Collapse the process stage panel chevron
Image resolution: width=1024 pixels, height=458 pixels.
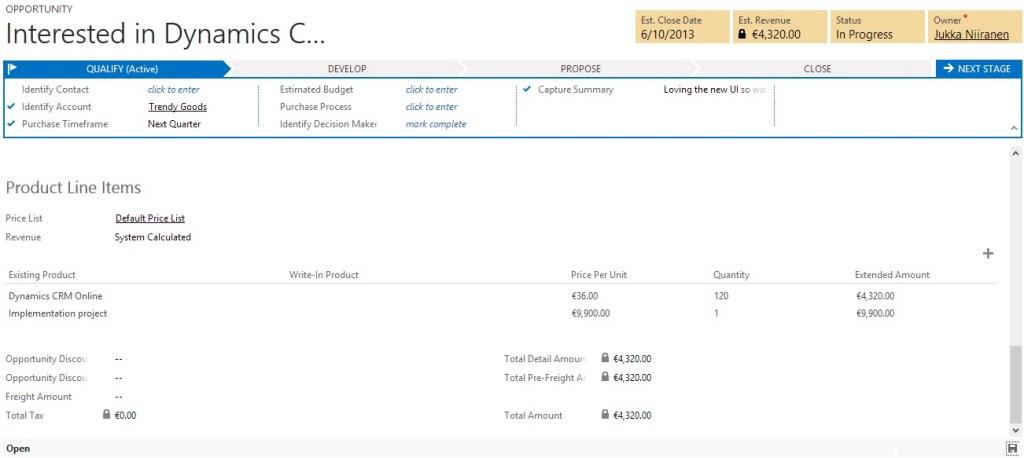pyautogui.click(x=1014, y=129)
